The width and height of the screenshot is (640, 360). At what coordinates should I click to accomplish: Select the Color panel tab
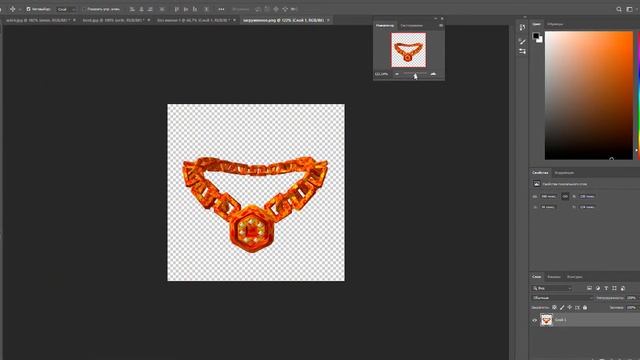536,24
